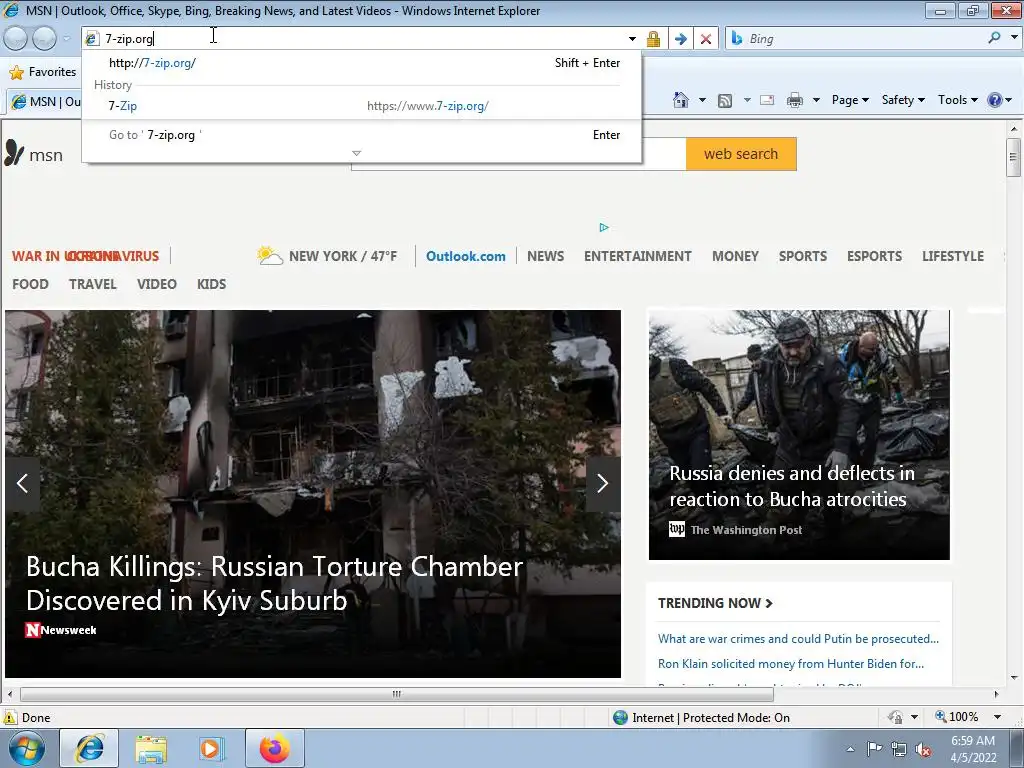Click the web search button
This screenshot has height=768, width=1024.
point(741,154)
